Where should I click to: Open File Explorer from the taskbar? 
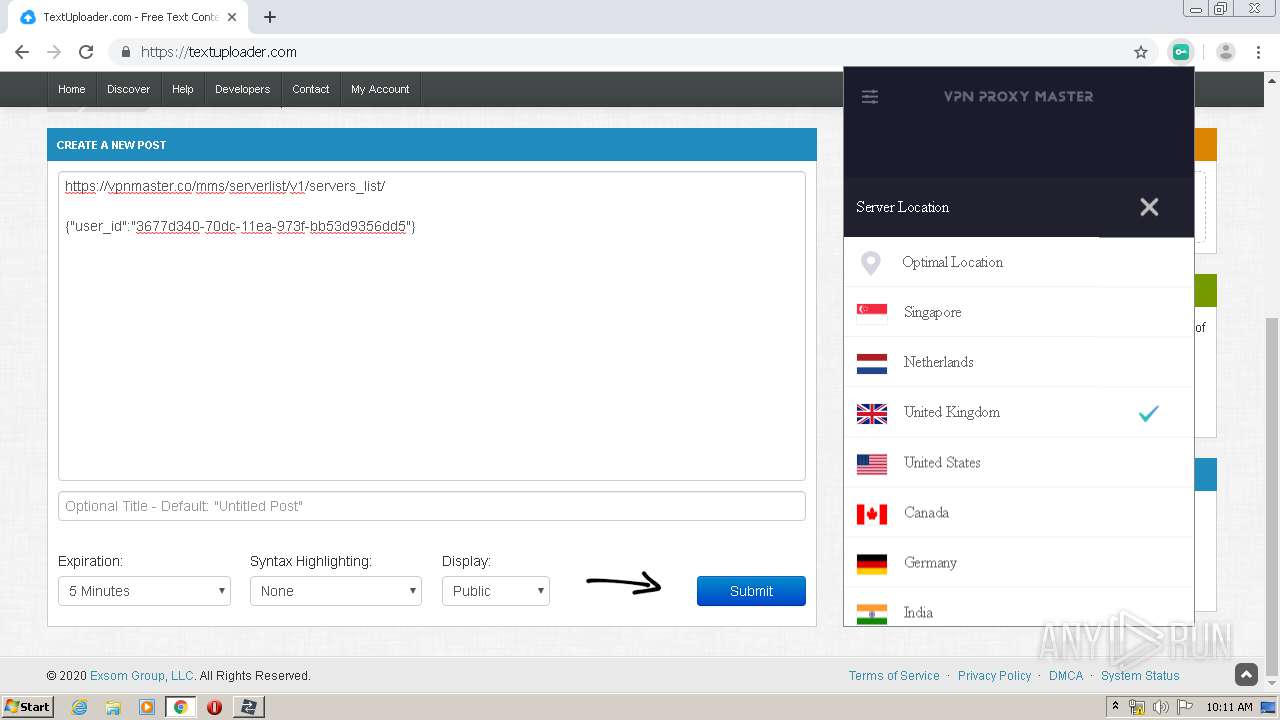coord(113,706)
